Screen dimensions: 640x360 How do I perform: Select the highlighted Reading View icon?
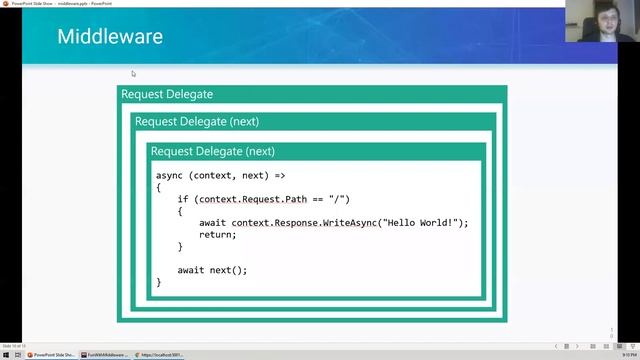click(x=620, y=346)
